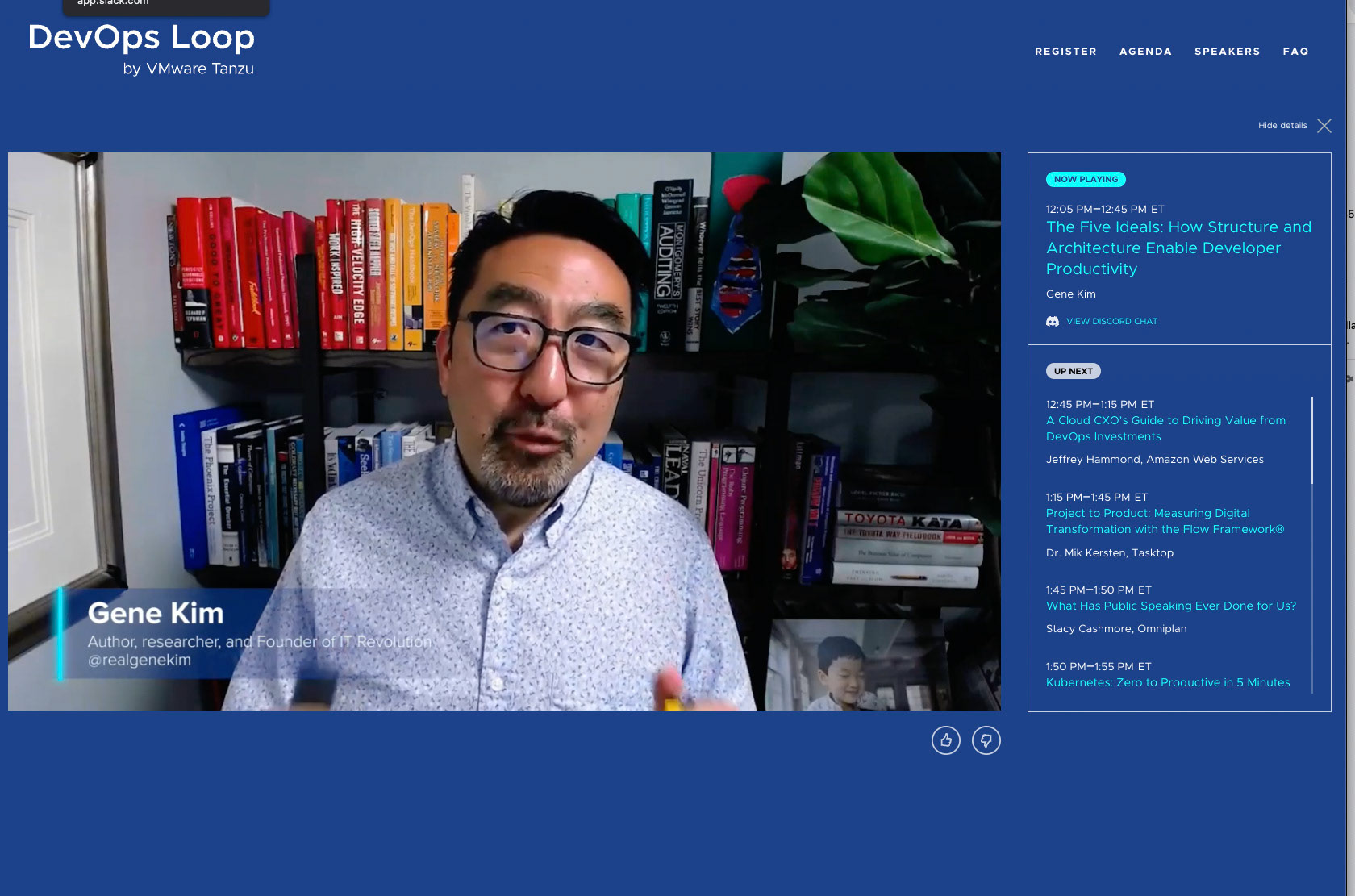Viewport: 1355px width, 896px height.
Task: Open the FAQ menu item
Action: coord(1295,52)
